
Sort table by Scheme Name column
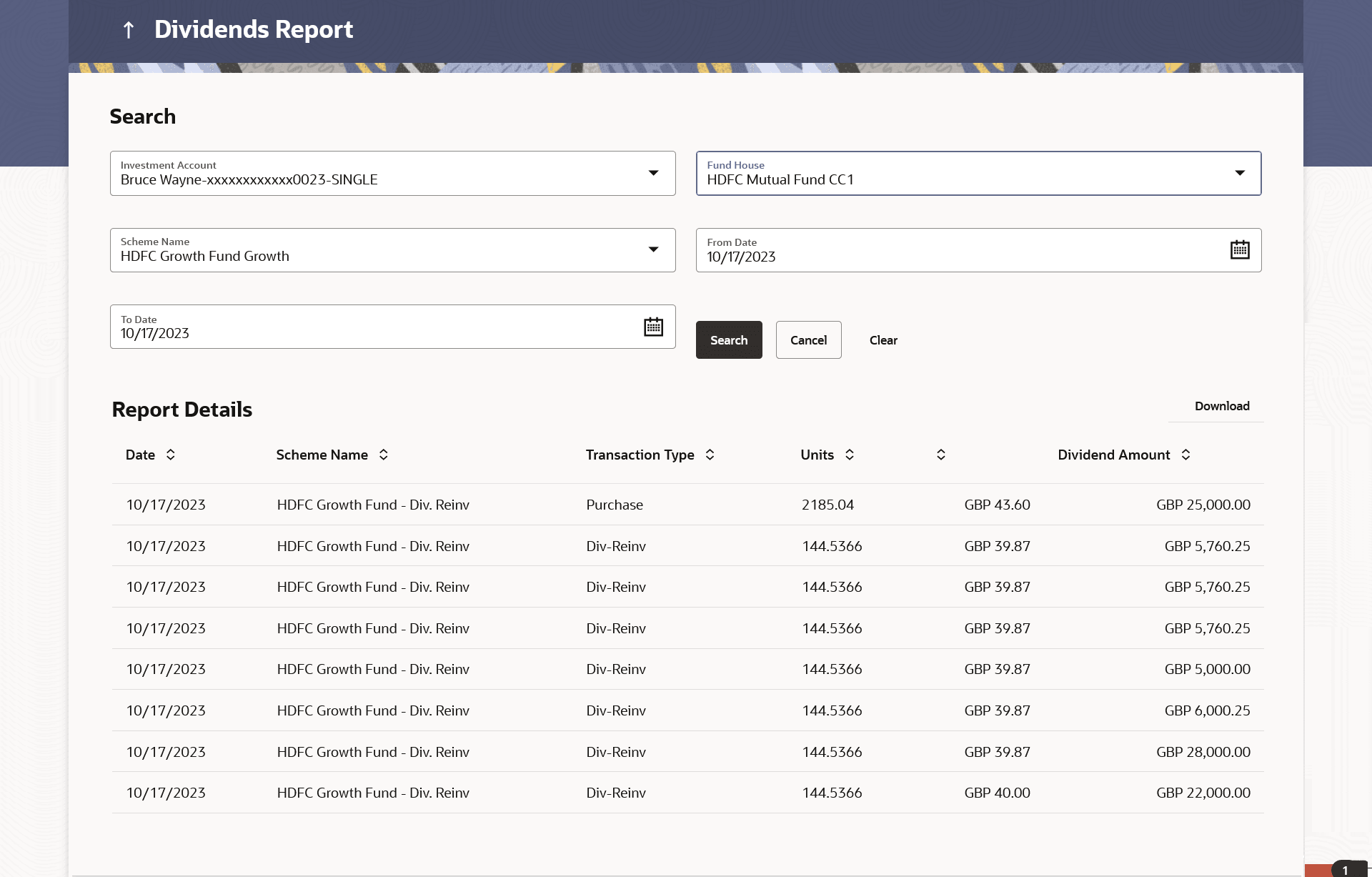383,455
